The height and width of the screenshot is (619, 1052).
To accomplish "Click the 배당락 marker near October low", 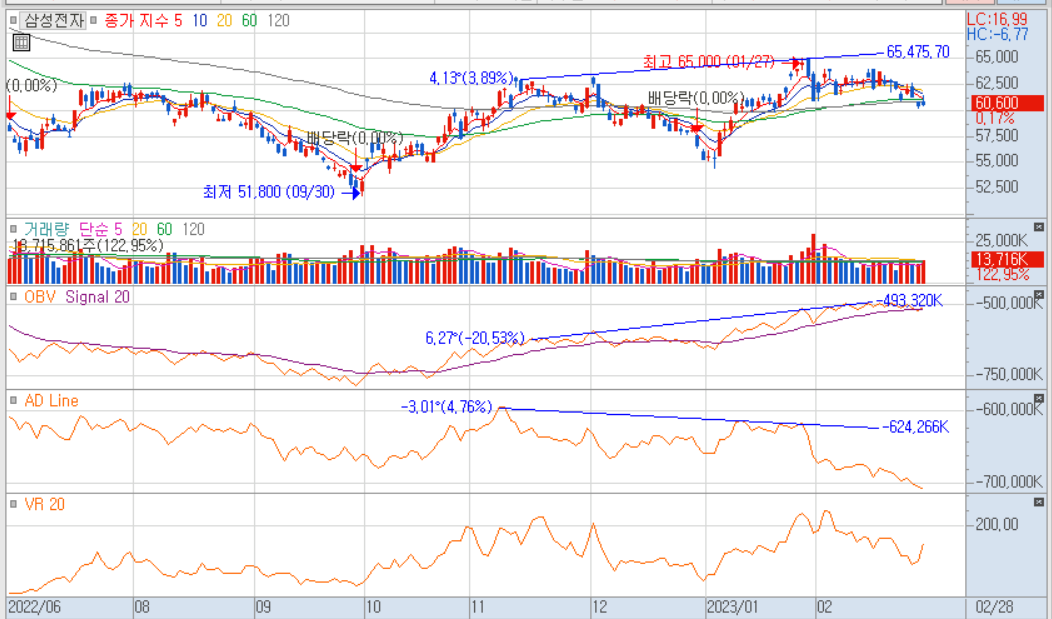I will click(355, 138).
